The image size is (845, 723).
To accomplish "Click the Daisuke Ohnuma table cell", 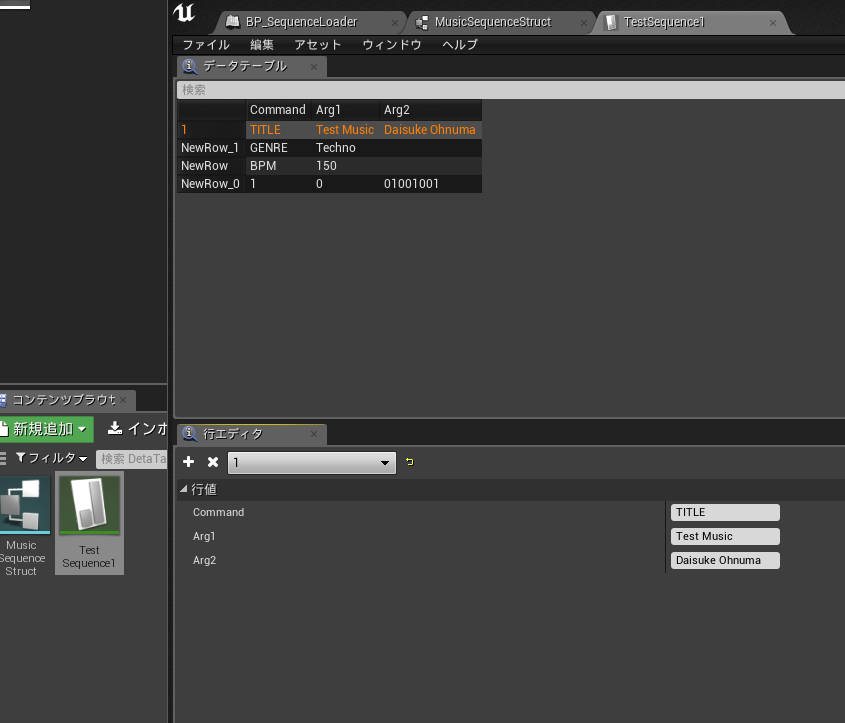I will point(430,130).
